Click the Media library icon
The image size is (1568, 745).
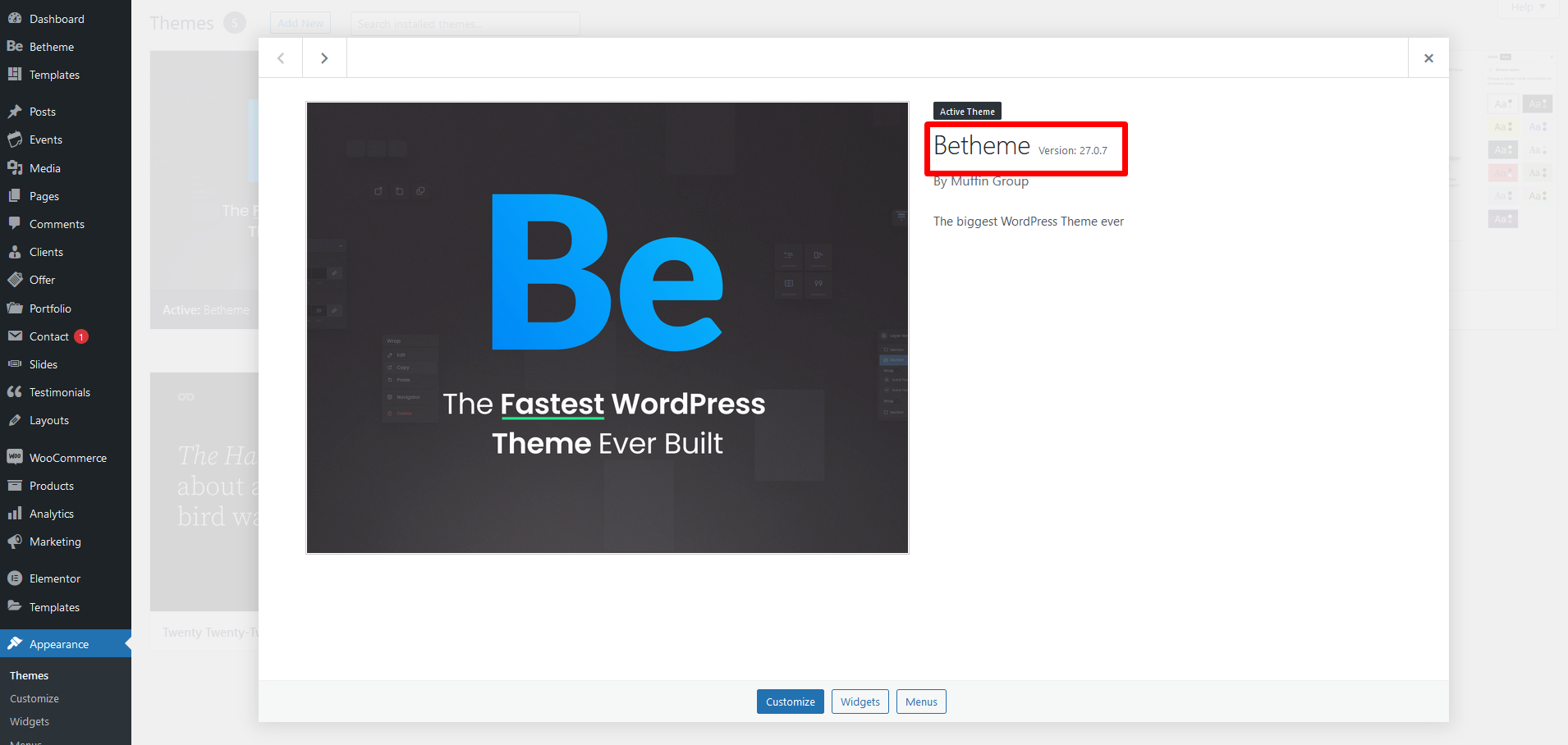(x=15, y=167)
